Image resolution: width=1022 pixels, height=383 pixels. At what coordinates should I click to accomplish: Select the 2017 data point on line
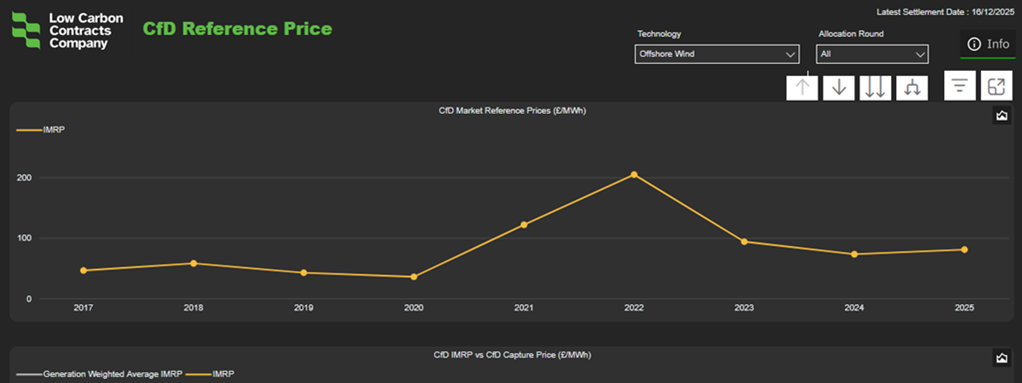click(83, 270)
